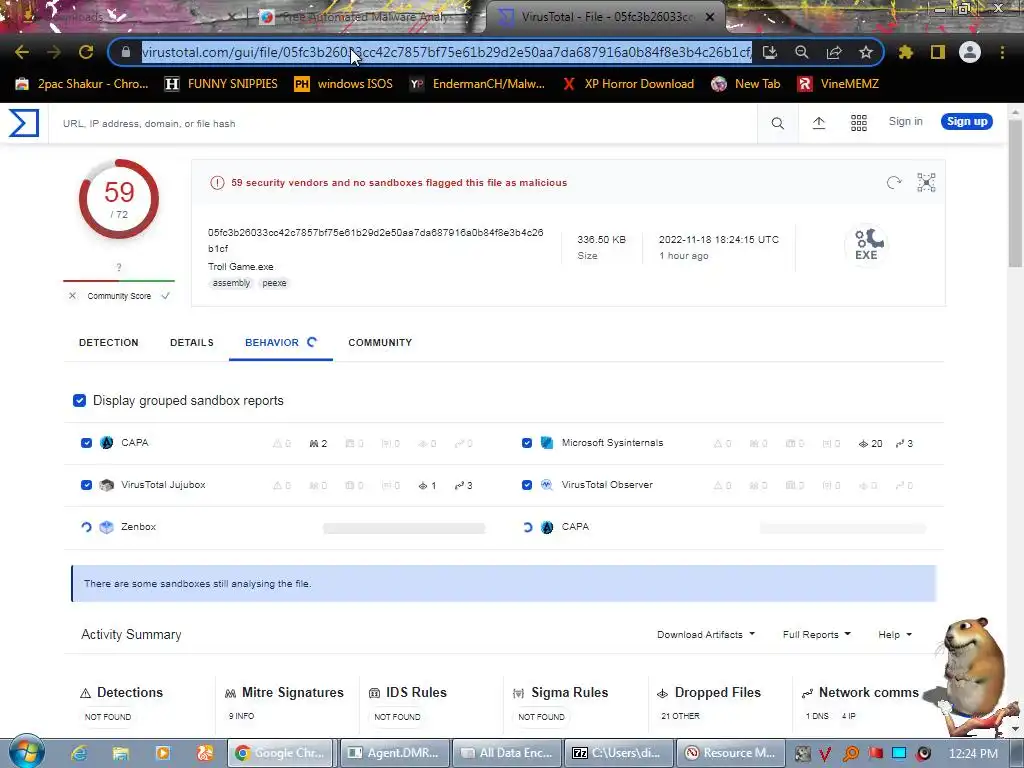Click the install/download page icon in address bar
This screenshot has width=1024, height=768.
[x=770, y=52]
